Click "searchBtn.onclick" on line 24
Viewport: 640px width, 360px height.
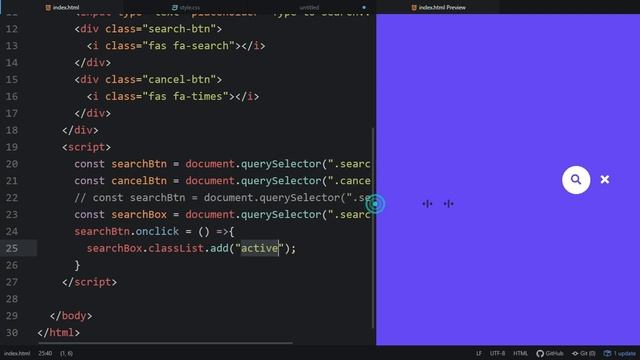(x=127, y=231)
